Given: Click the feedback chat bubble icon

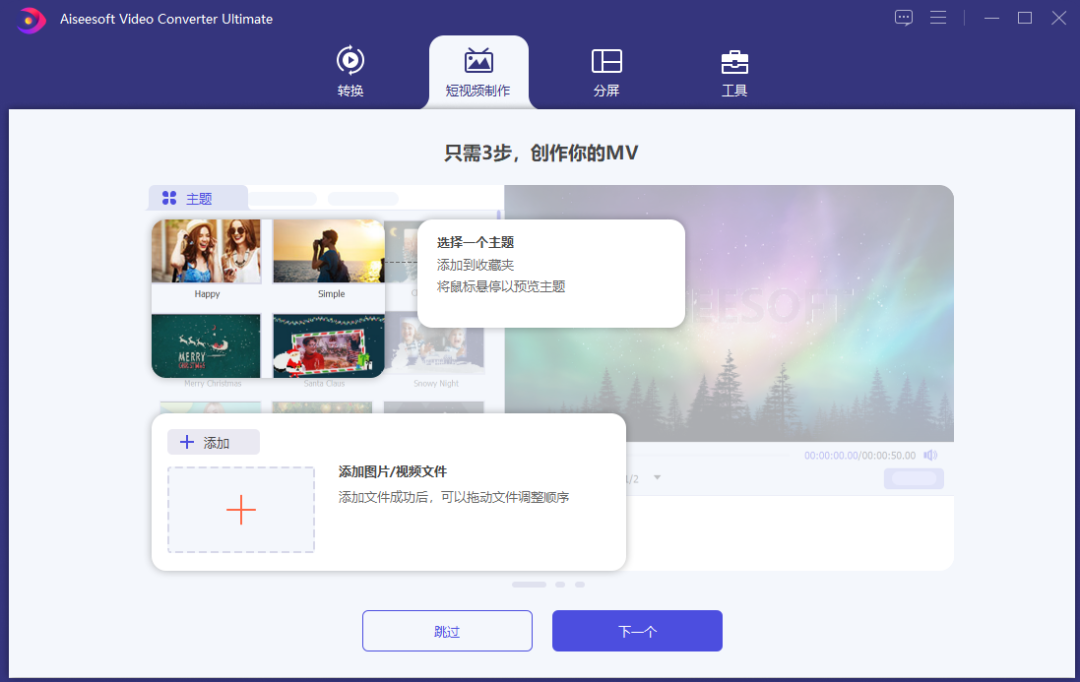Looking at the screenshot, I should click(x=904, y=18).
